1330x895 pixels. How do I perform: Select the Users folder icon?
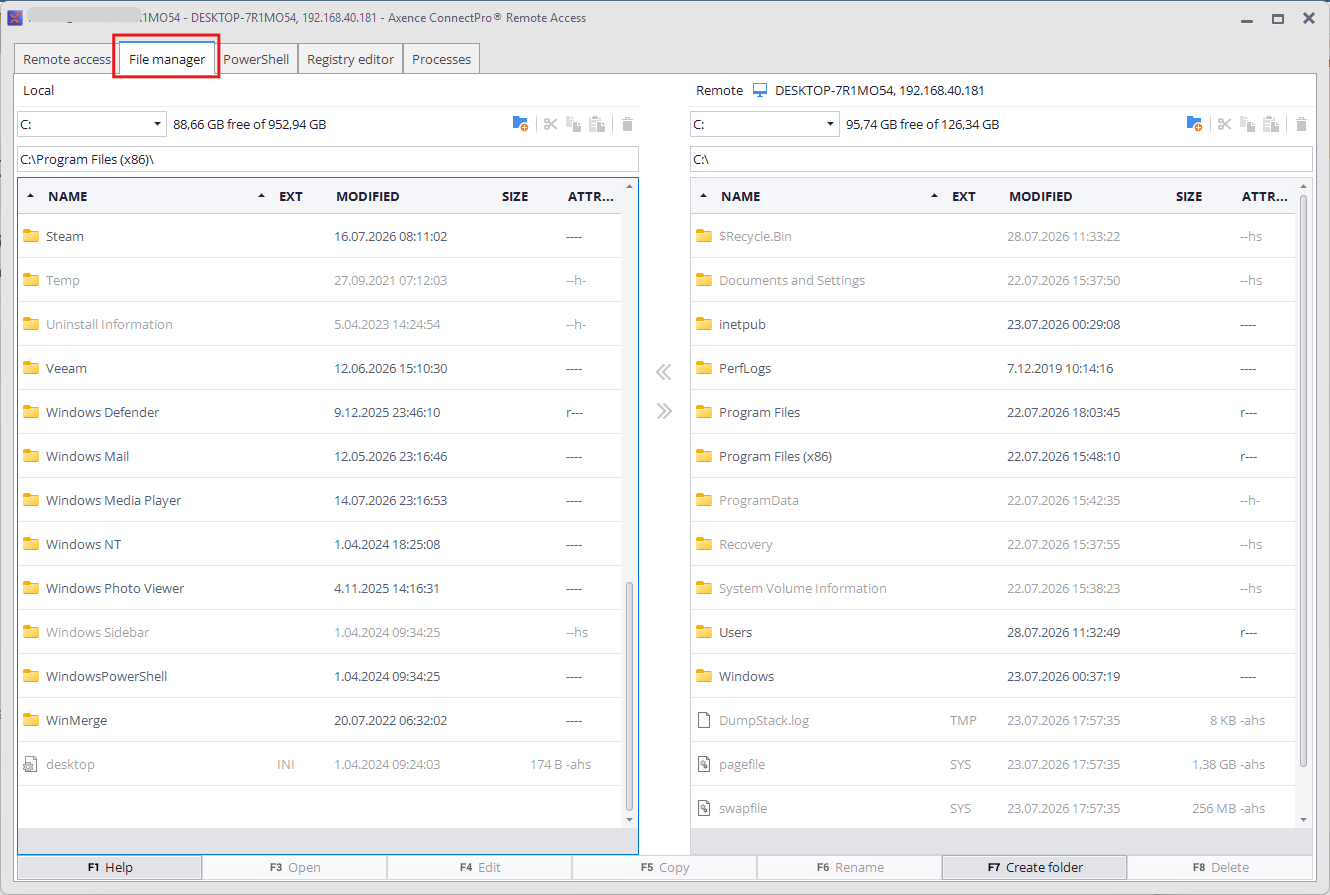(x=704, y=632)
